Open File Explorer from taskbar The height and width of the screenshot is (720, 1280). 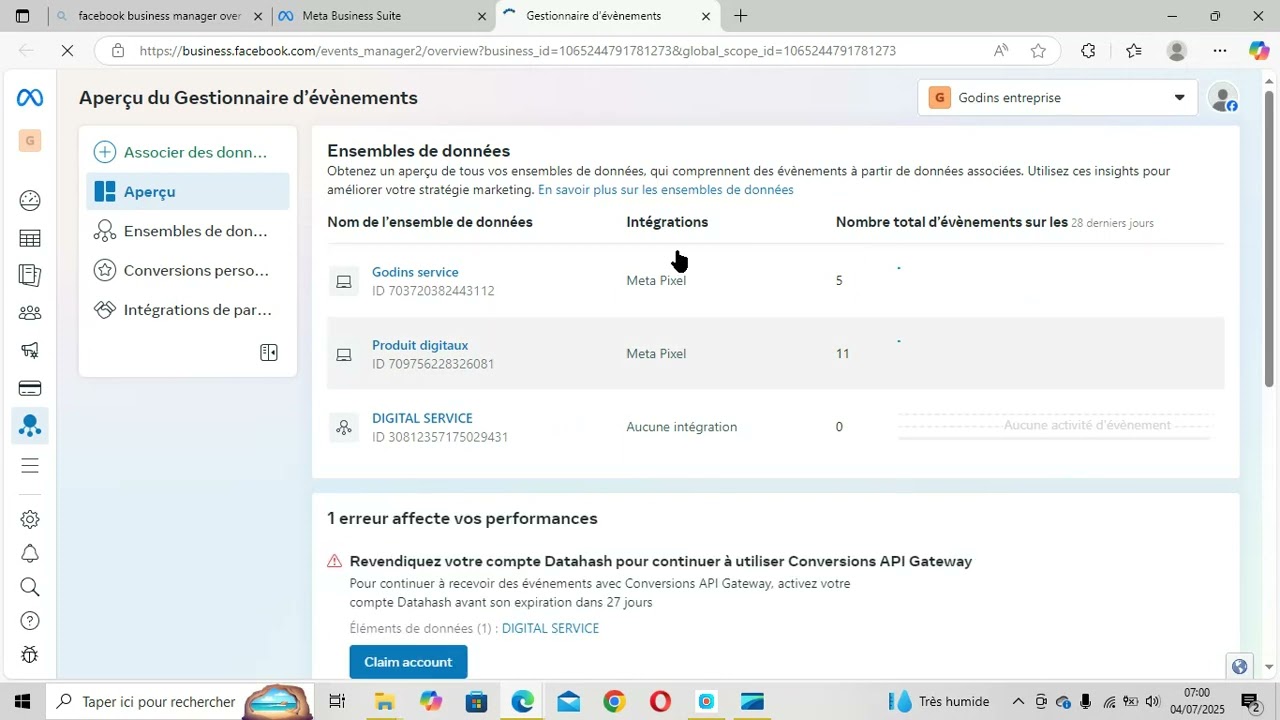coord(384,702)
